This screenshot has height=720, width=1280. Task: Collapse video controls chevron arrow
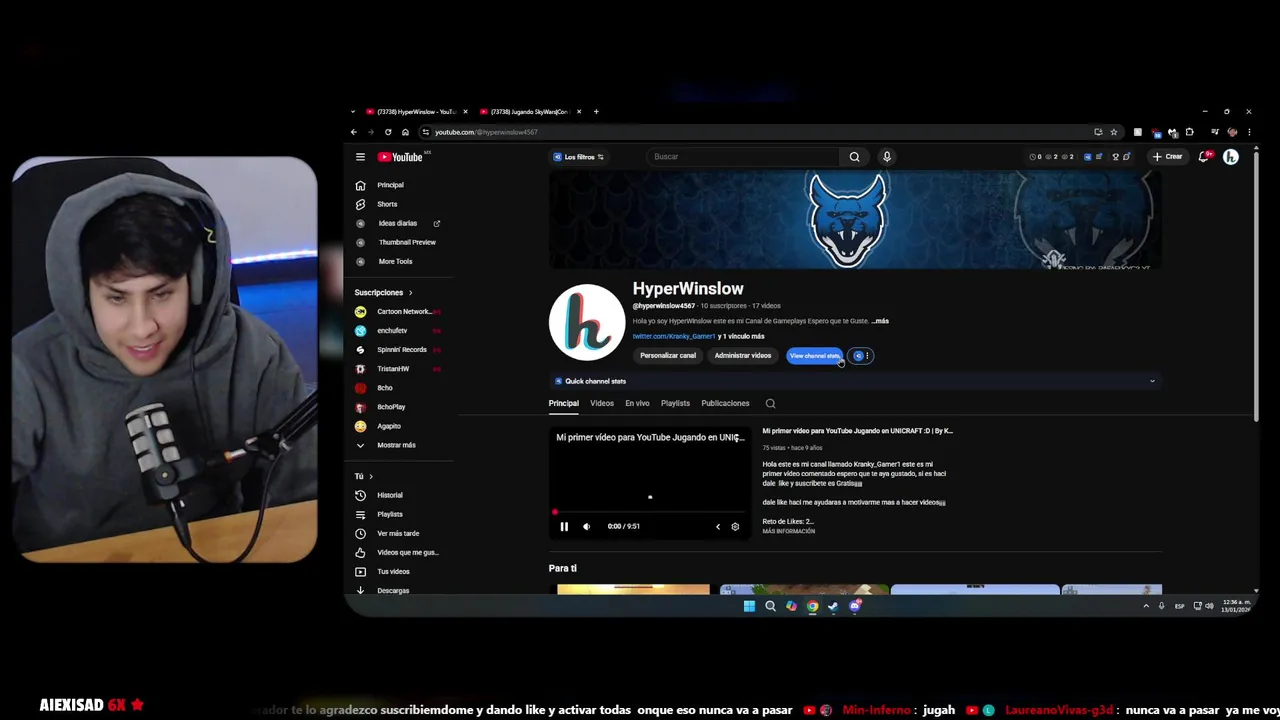717,526
